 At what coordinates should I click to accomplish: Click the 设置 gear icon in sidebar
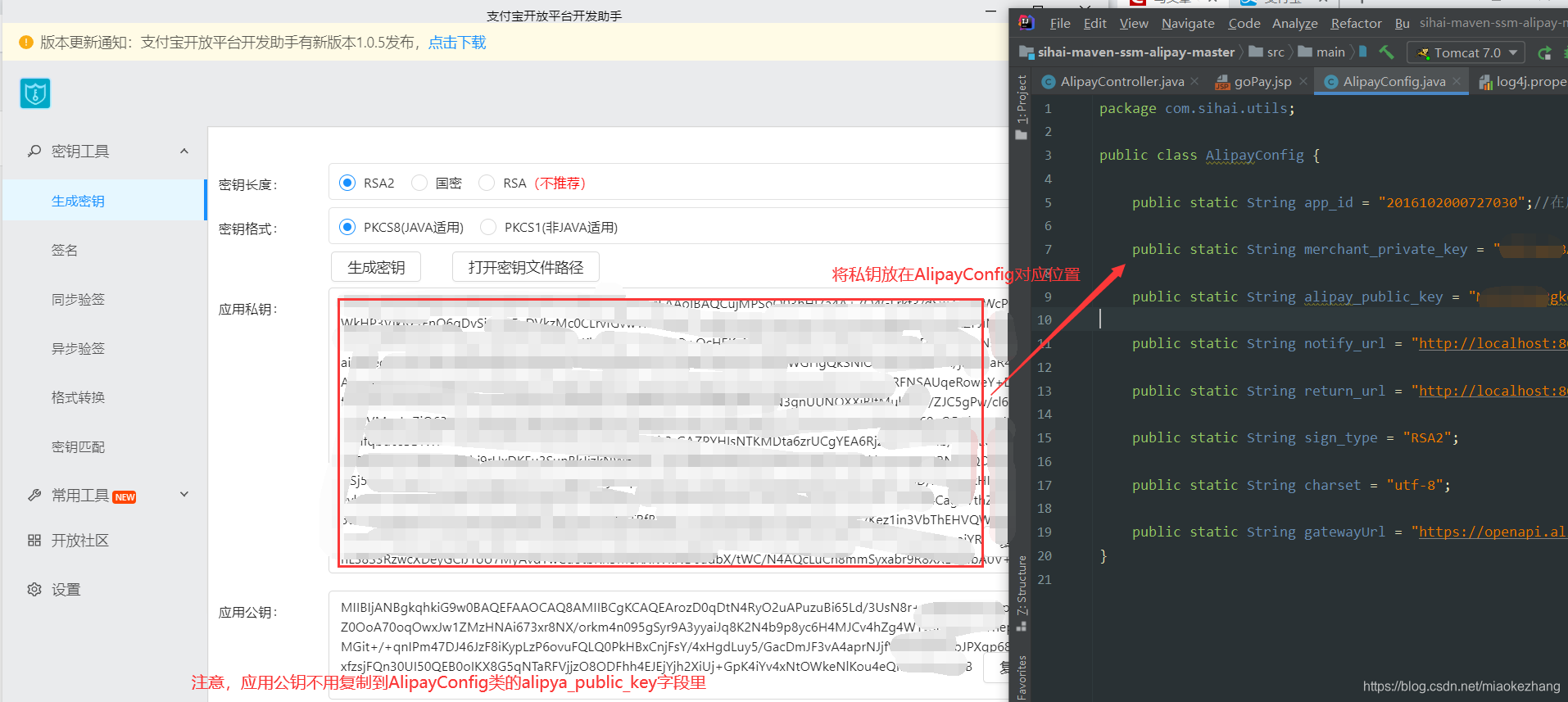(x=34, y=589)
